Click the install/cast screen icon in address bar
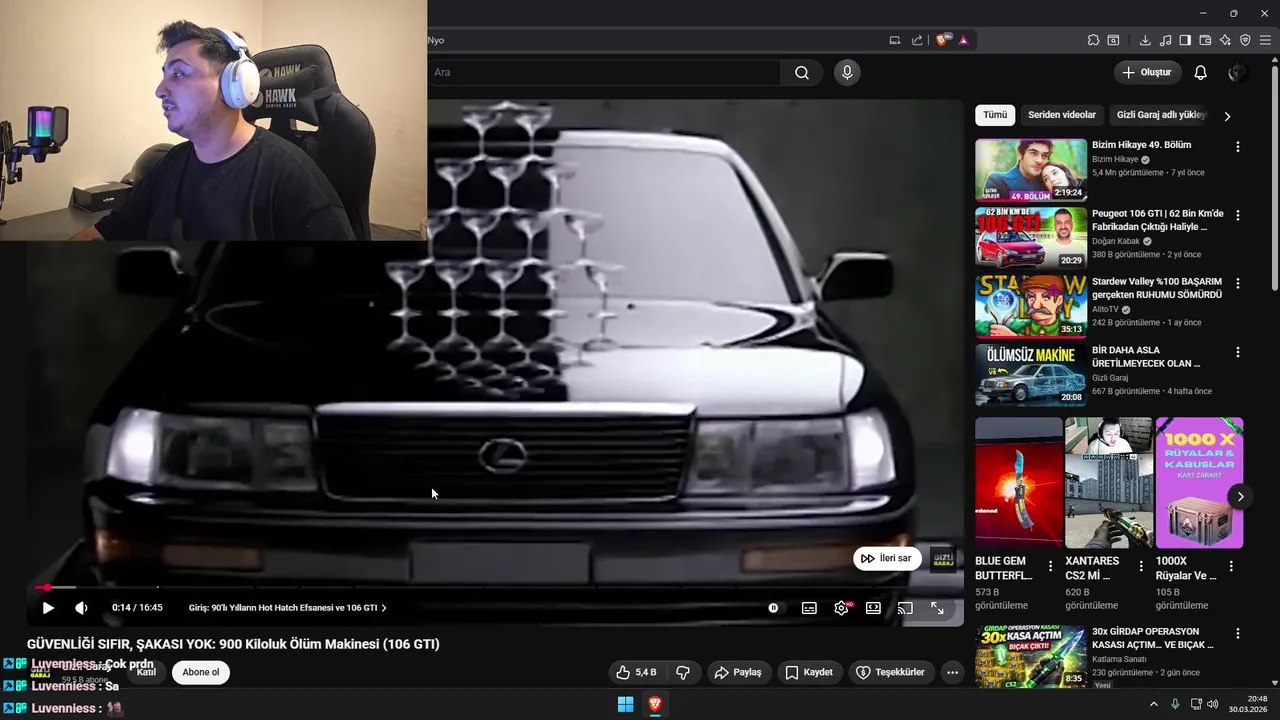 point(895,40)
